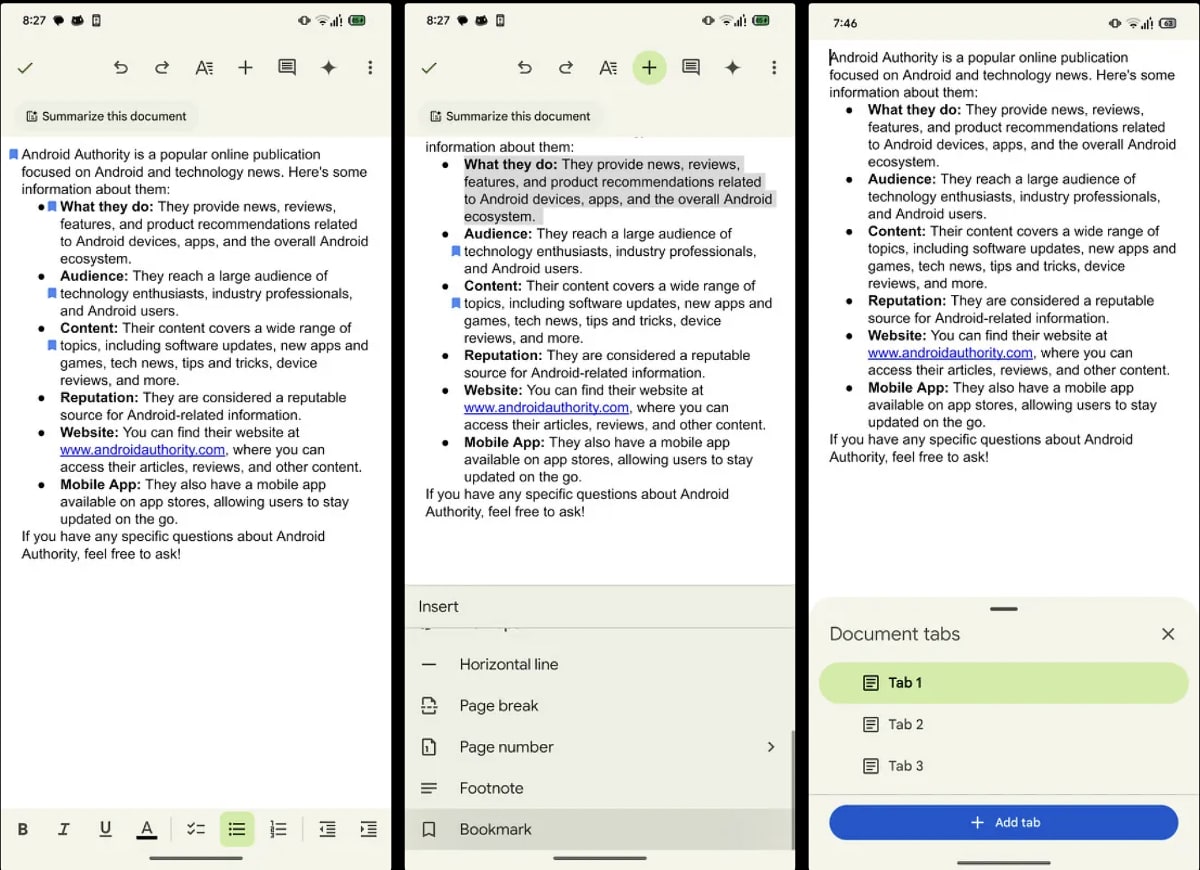1200x870 pixels.
Task: Expand the Page number submenu
Action: pos(770,747)
